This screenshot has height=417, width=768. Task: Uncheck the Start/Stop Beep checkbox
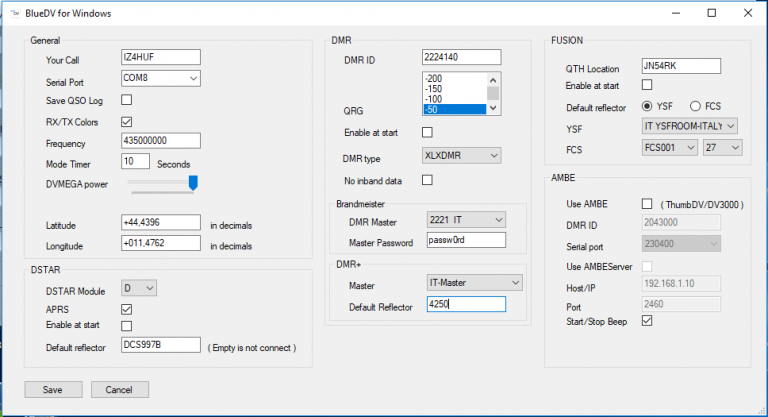click(647, 321)
